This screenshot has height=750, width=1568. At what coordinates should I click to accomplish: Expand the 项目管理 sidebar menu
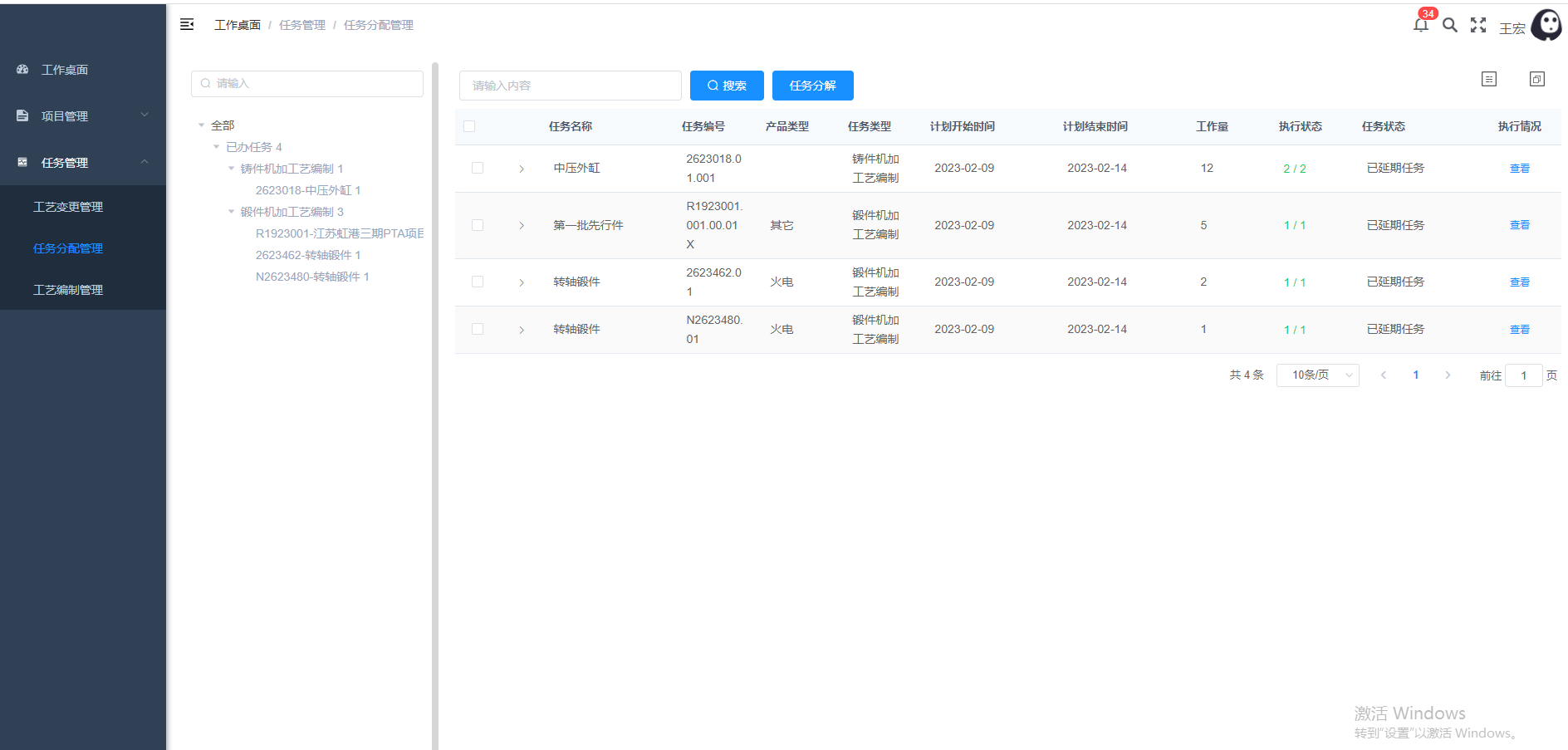pyautogui.click(x=83, y=116)
